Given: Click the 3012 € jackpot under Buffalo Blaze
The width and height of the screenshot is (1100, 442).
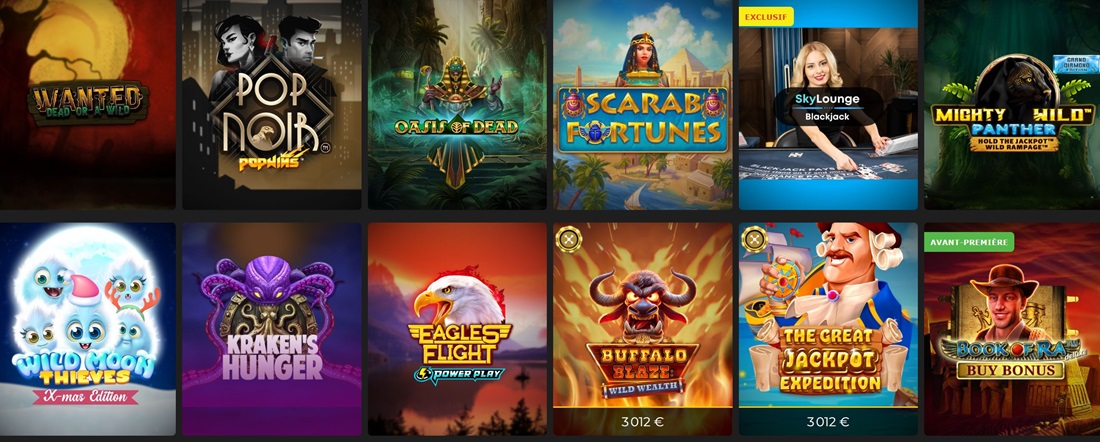Looking at the screenshot, I should click(x=643, y=422).
